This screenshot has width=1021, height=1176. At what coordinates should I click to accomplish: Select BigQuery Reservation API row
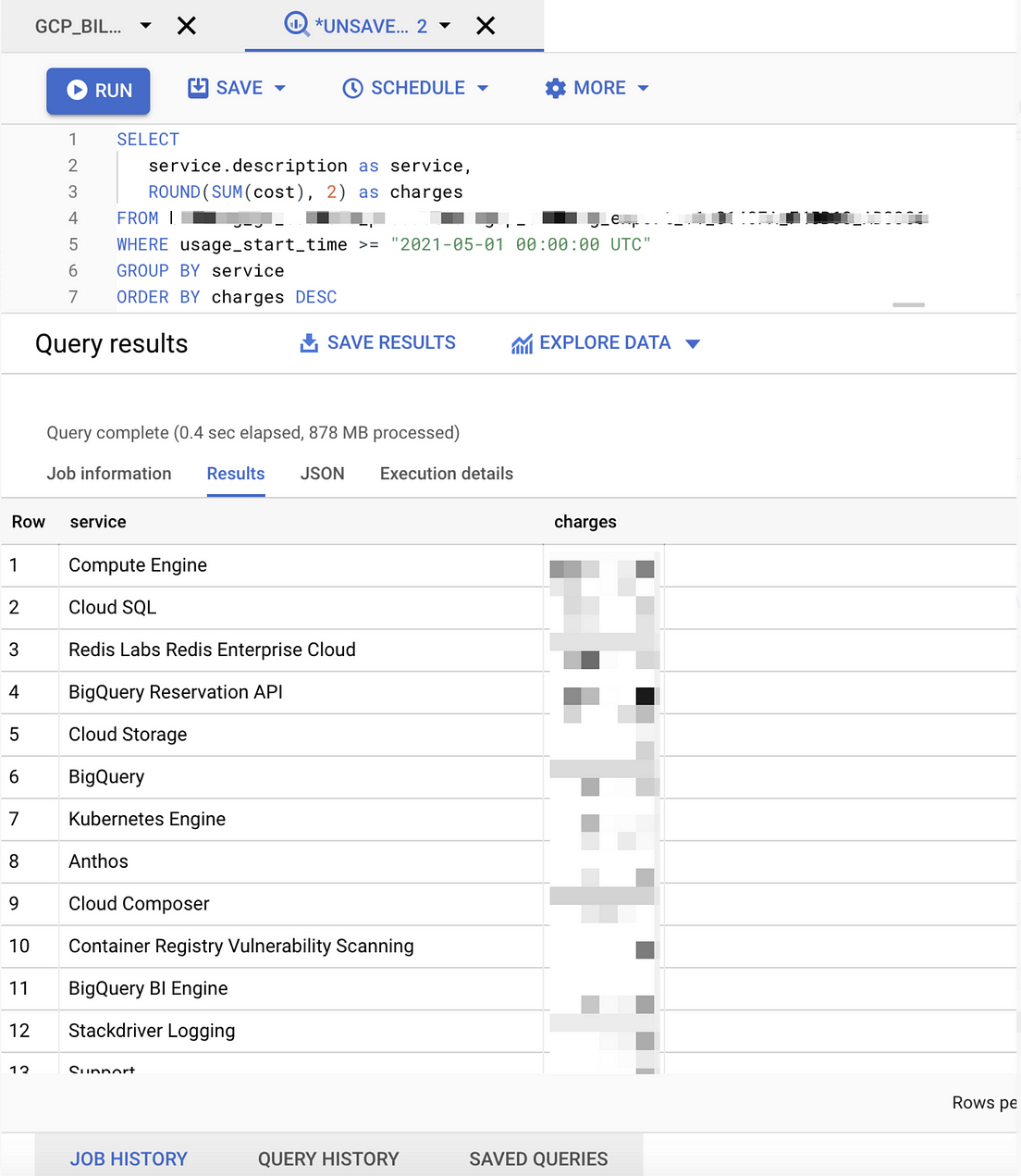coord(509,693)
